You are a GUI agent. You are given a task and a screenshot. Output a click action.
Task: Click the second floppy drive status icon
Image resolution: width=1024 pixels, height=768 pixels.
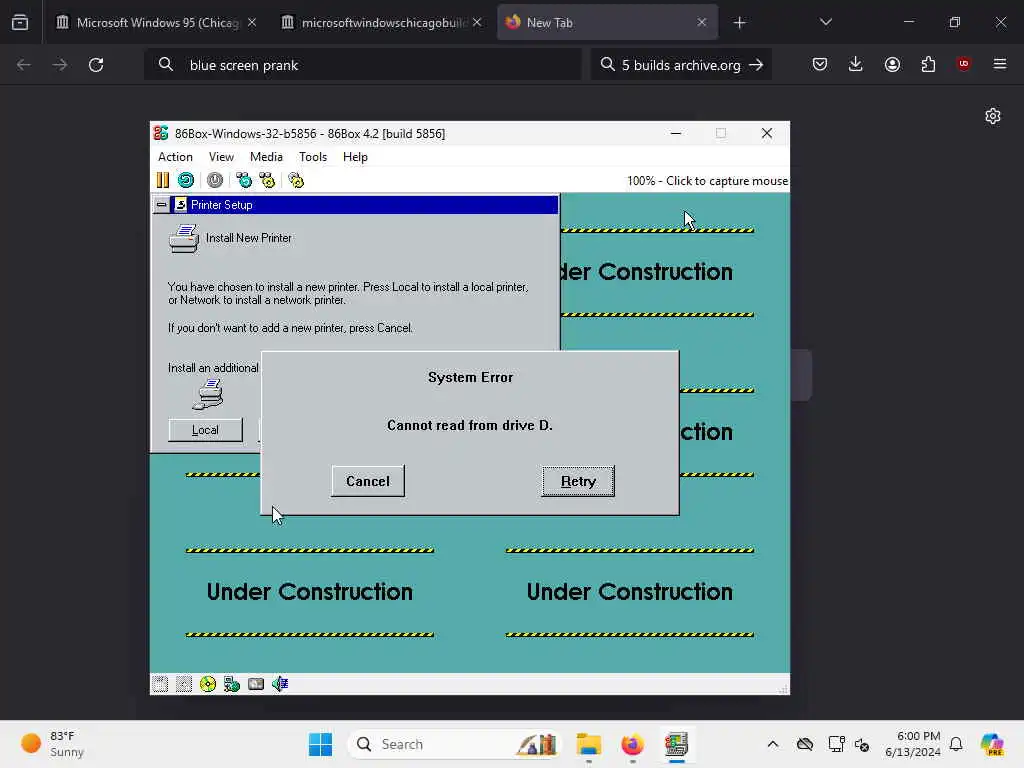point(184,684)
